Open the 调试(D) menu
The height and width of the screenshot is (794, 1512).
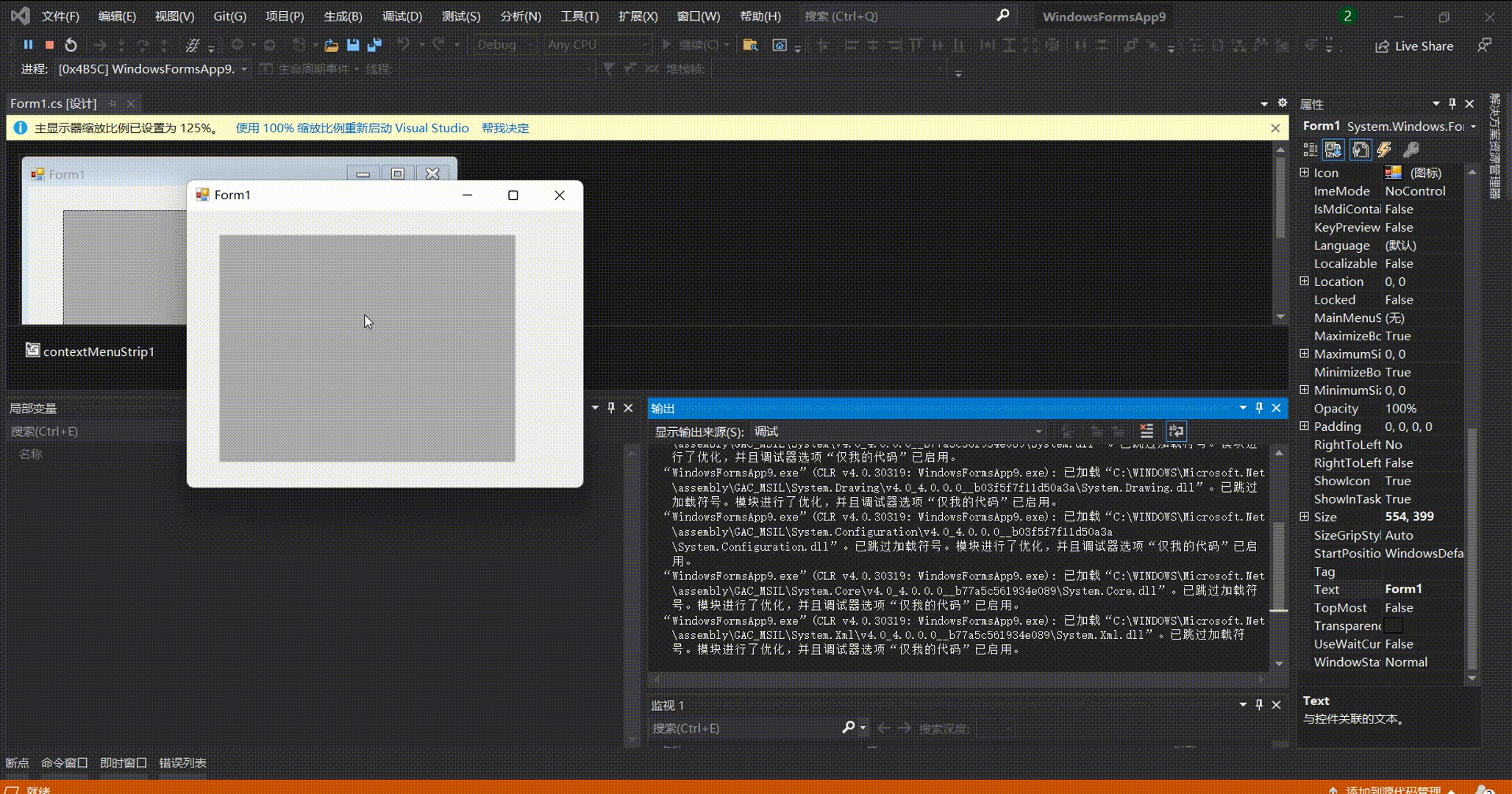click(402, 16)
